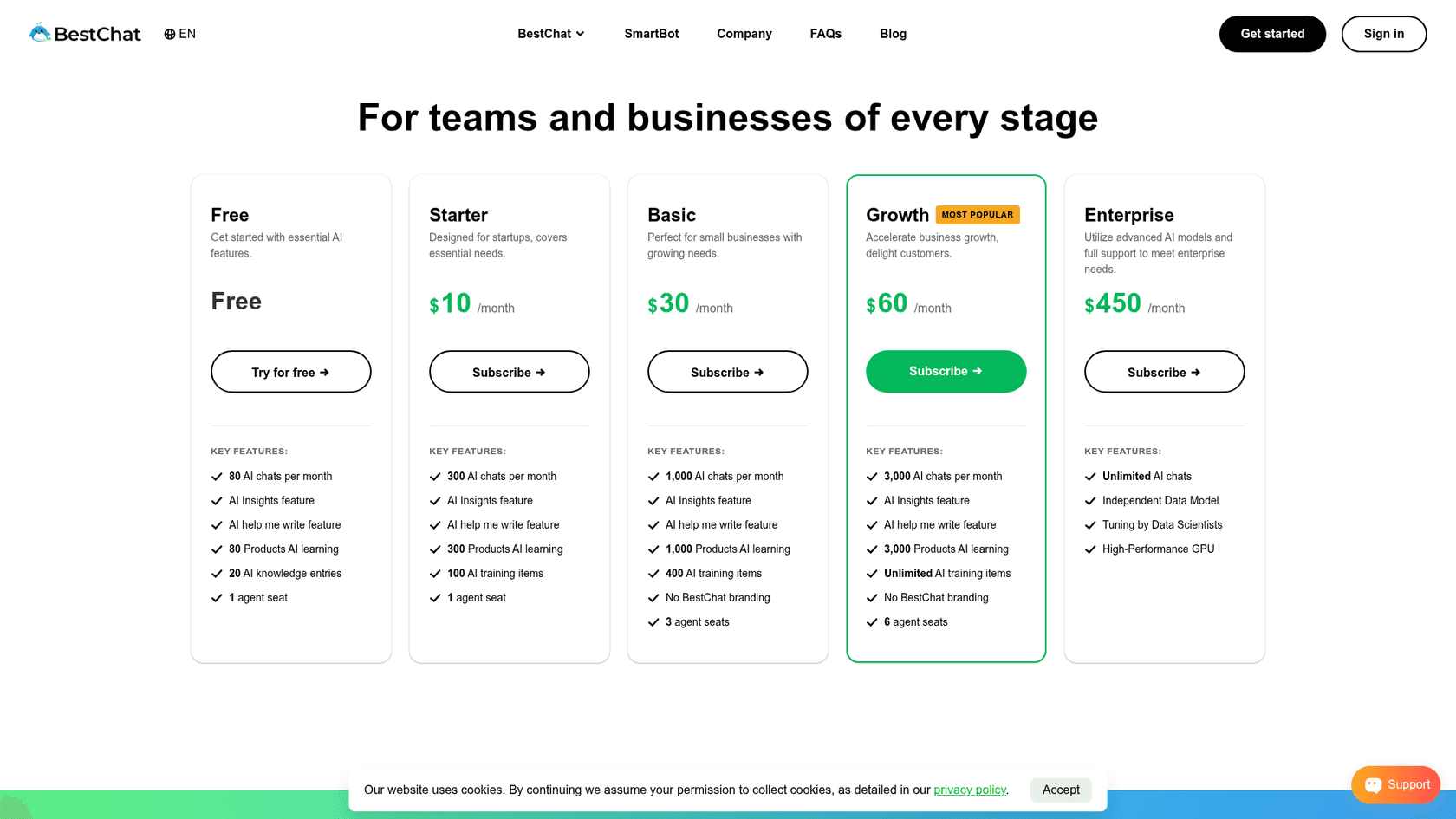The height and width of the screenshot is (819, 1456).
Task: Click checkmark next to 100 AI training items
Action: point(435,574)
